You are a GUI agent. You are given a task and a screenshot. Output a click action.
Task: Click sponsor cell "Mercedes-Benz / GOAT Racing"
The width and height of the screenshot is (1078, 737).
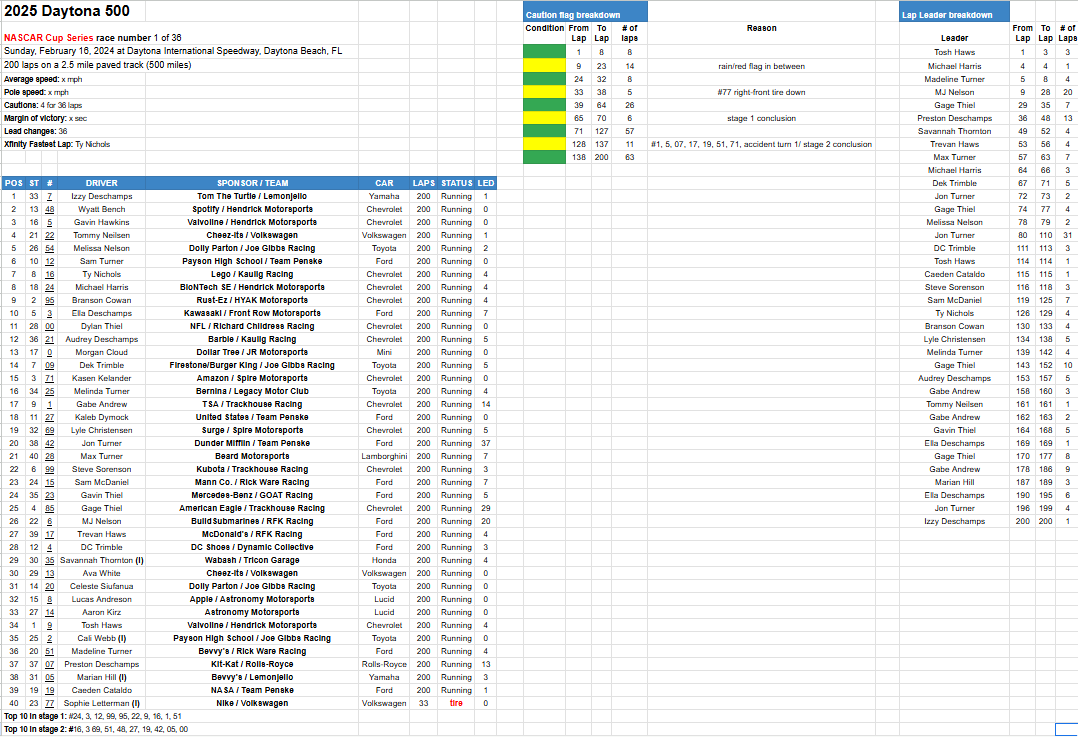coord(252,496)
